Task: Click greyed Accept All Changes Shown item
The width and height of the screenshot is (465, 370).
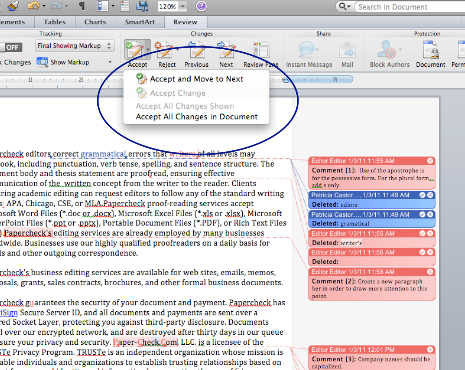Action: coord(196,106)
